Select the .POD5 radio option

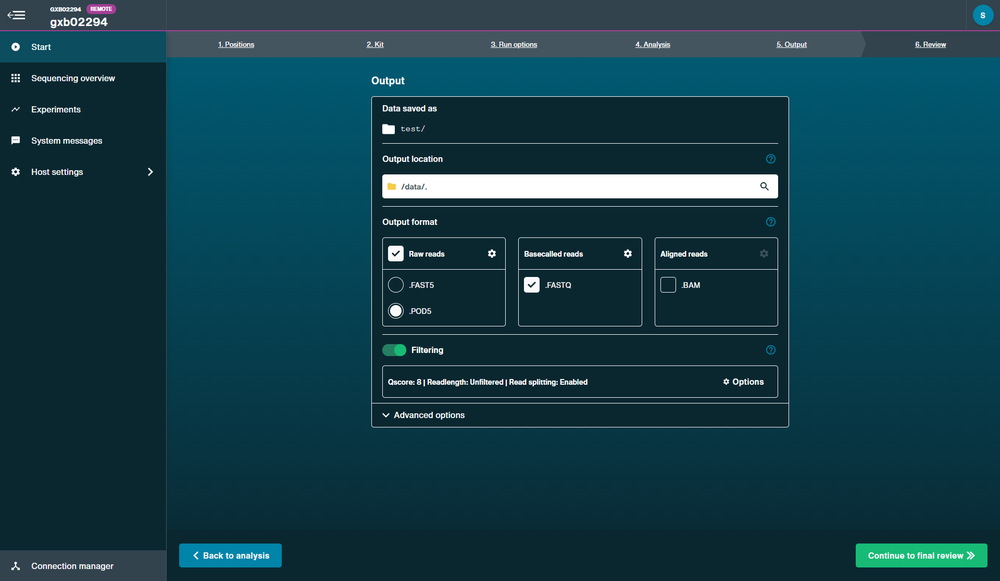tap(395, 311)
